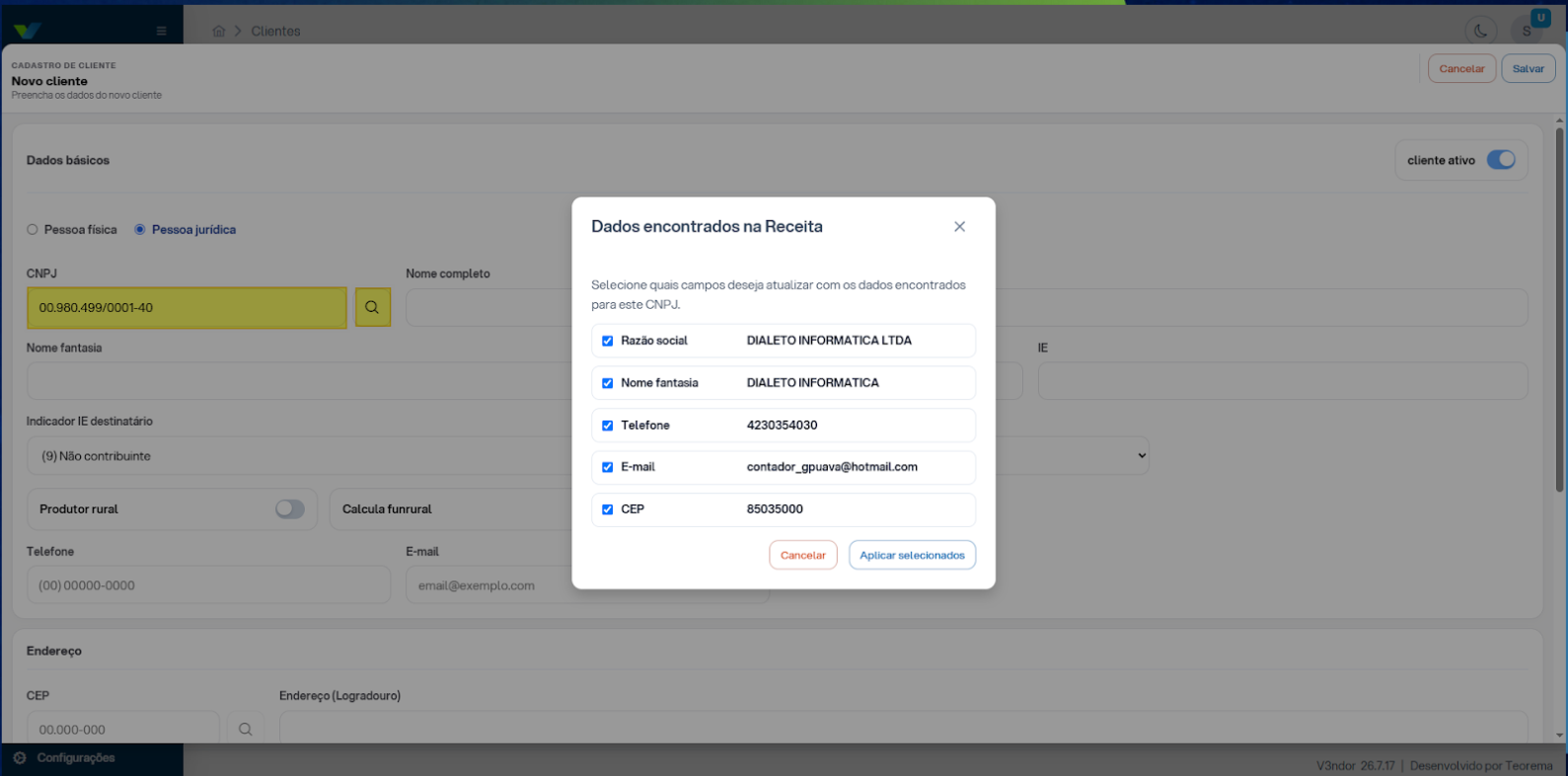Toggle the cliente ativo switch
Image resolution: width=1568 pixels, height=776 pixels.
(x=1501, y=160)
